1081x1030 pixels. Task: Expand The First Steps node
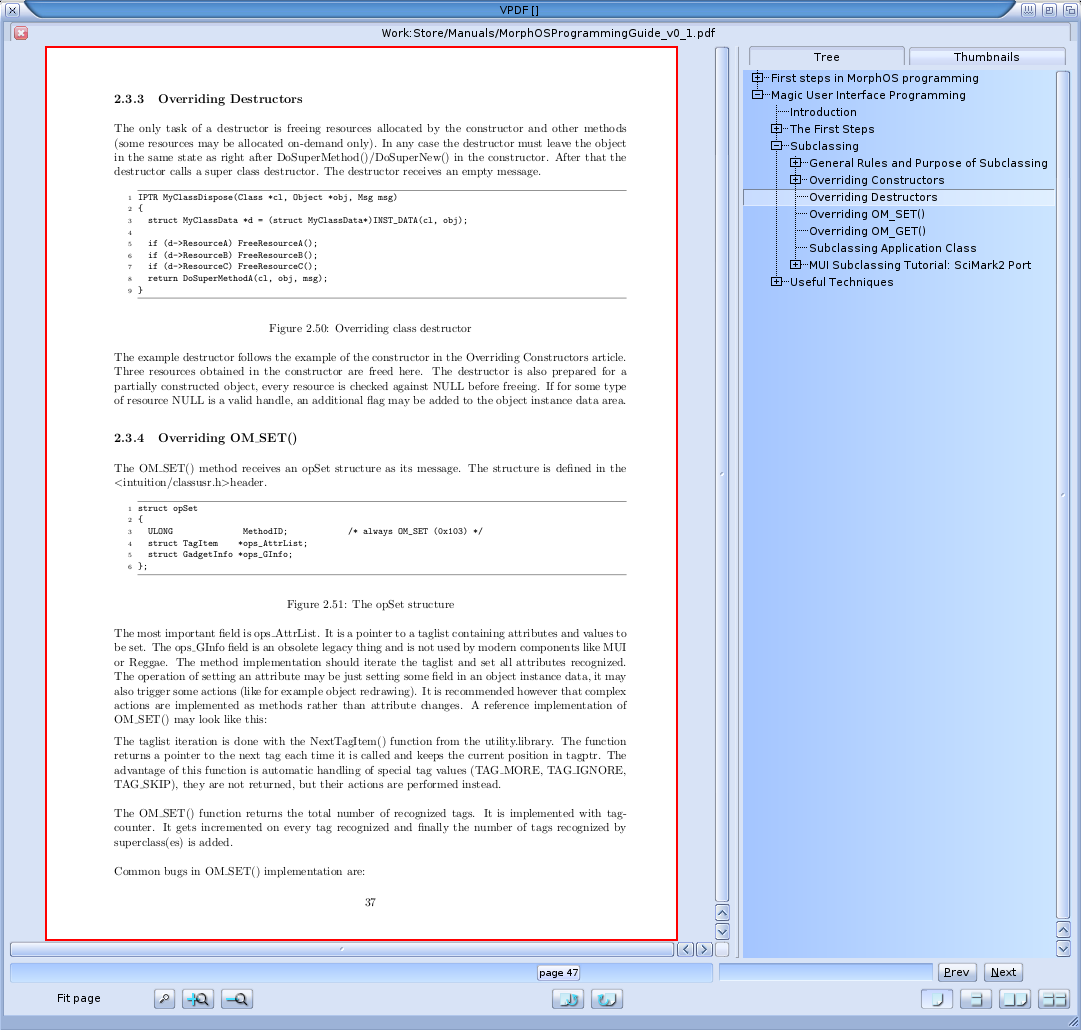777,129
